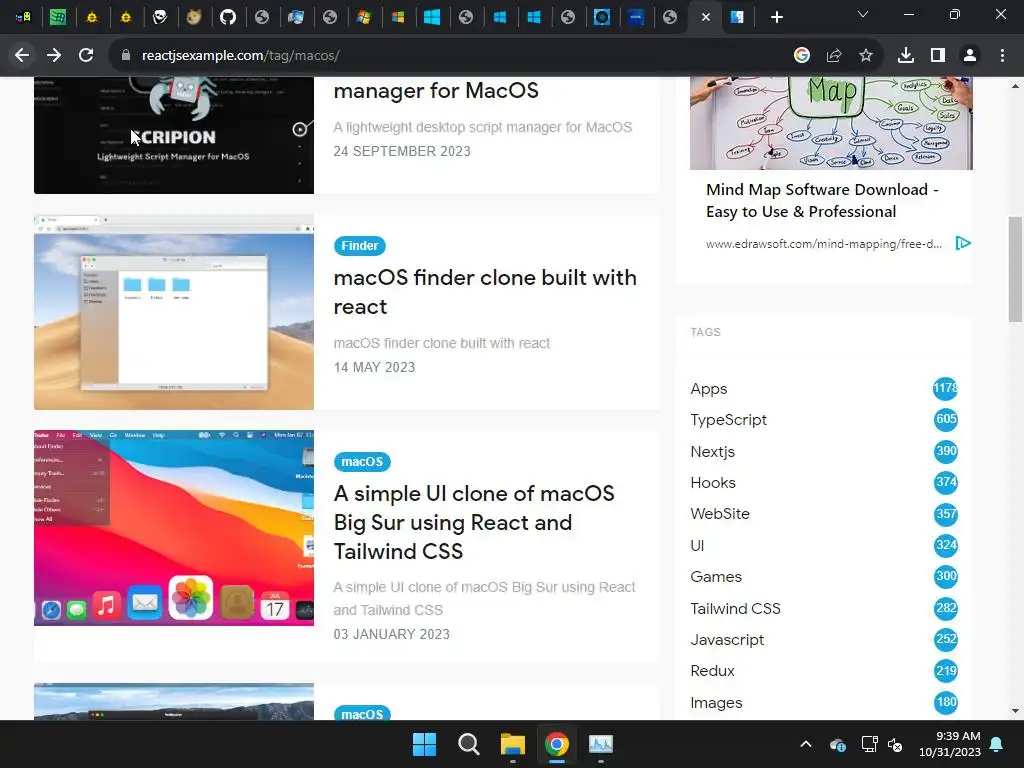Switch to the last tab after active tab
The height and width of the screenshot is (768, 1024).
click(x=737, y=18)
